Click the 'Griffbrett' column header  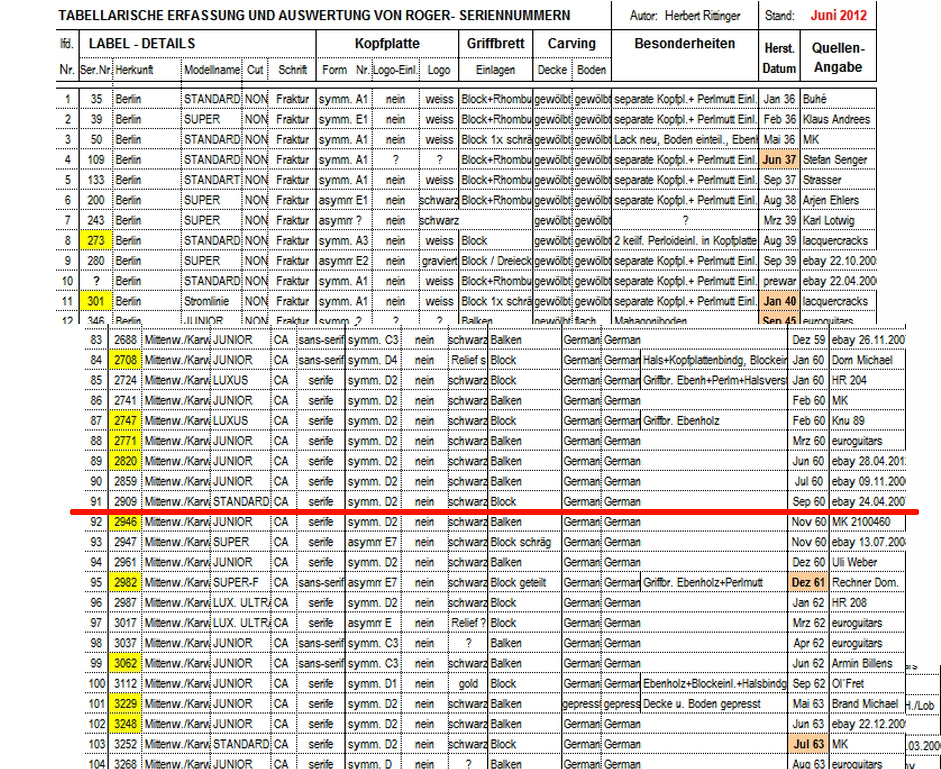point(494,44)
